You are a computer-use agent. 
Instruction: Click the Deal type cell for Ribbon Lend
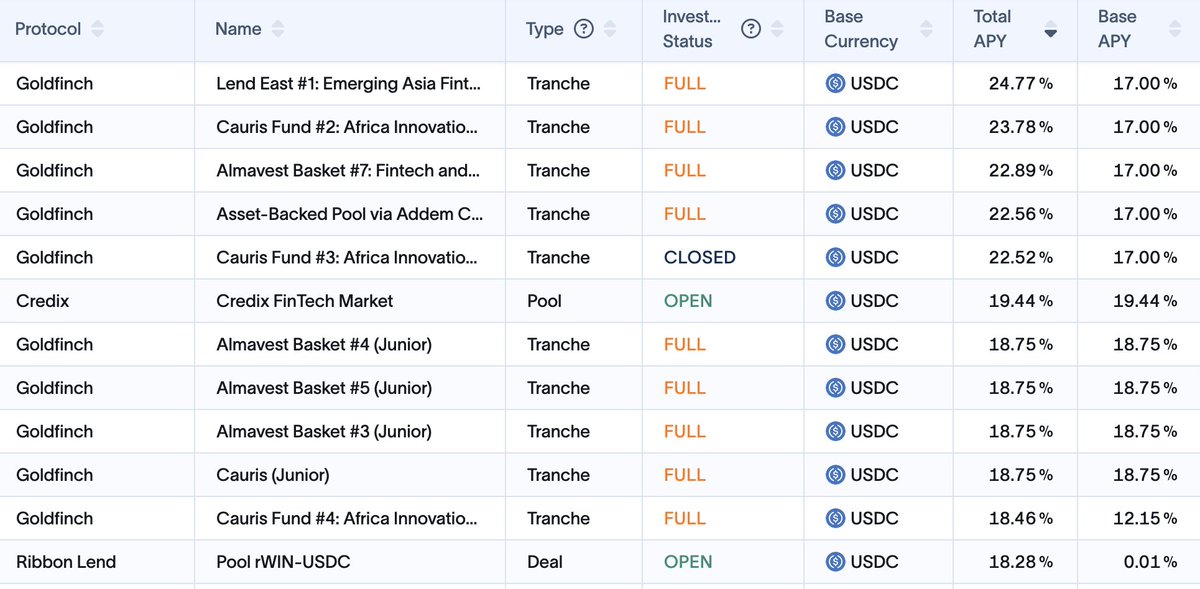(545, 562)
